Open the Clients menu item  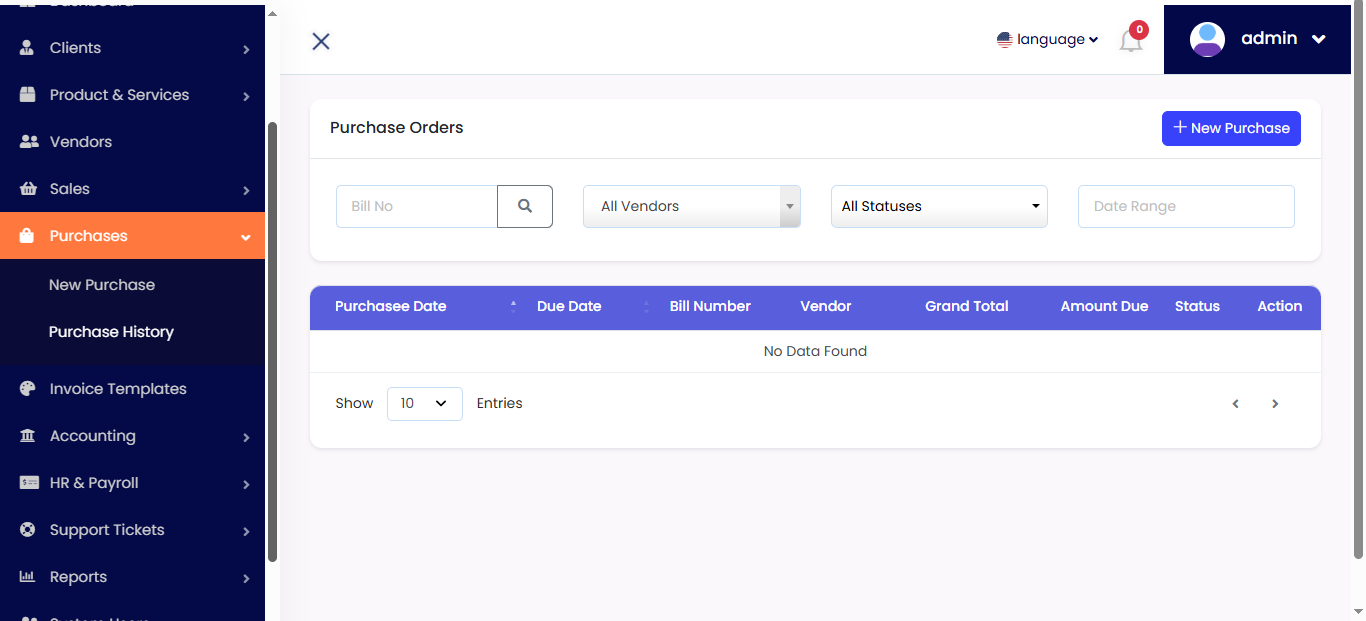(132, 48)
